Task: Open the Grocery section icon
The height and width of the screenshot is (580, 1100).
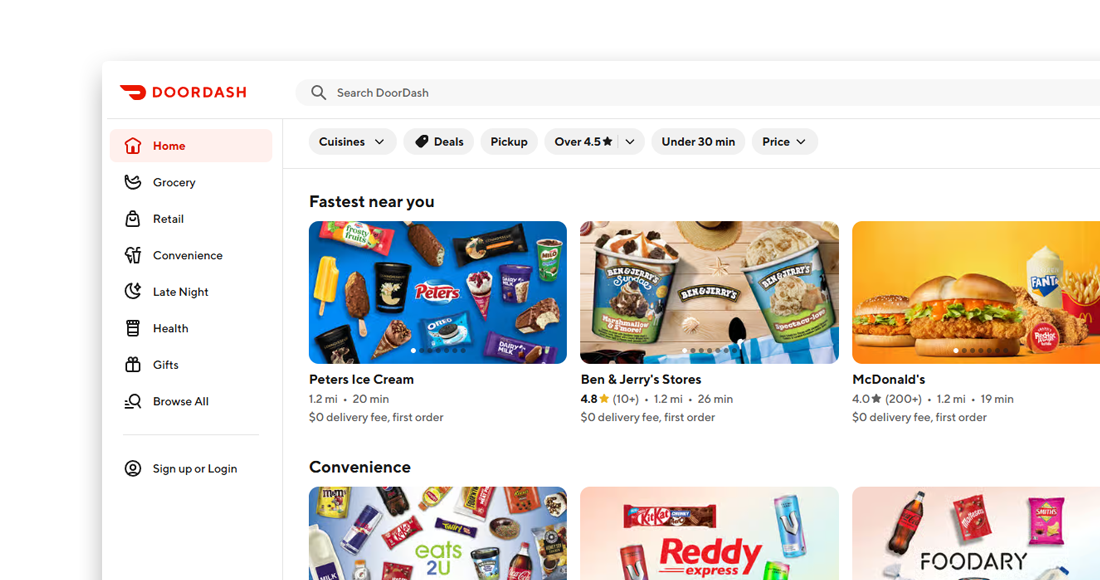Action: click(x=133, y=182)
